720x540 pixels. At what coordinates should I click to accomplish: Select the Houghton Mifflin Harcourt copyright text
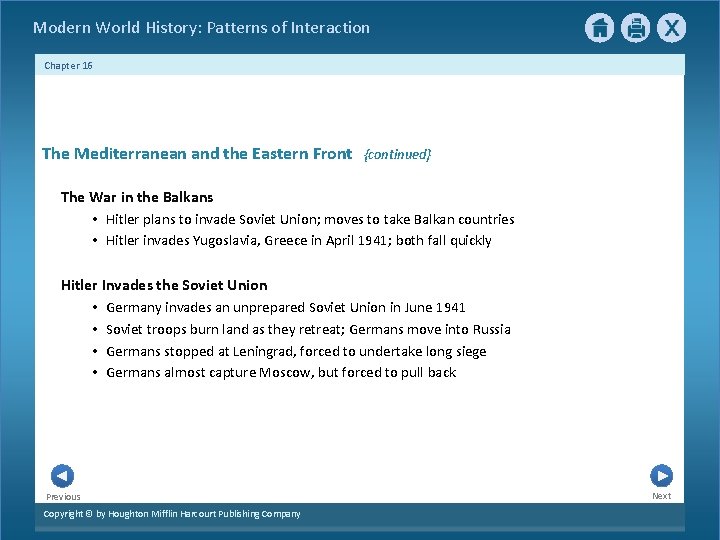tap(172, 514)
